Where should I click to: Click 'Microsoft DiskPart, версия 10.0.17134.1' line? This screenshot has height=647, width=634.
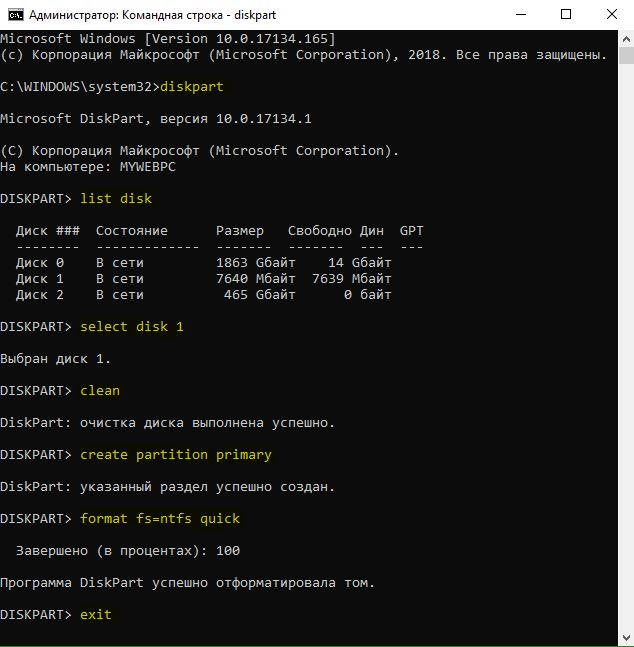coord(156,119)
